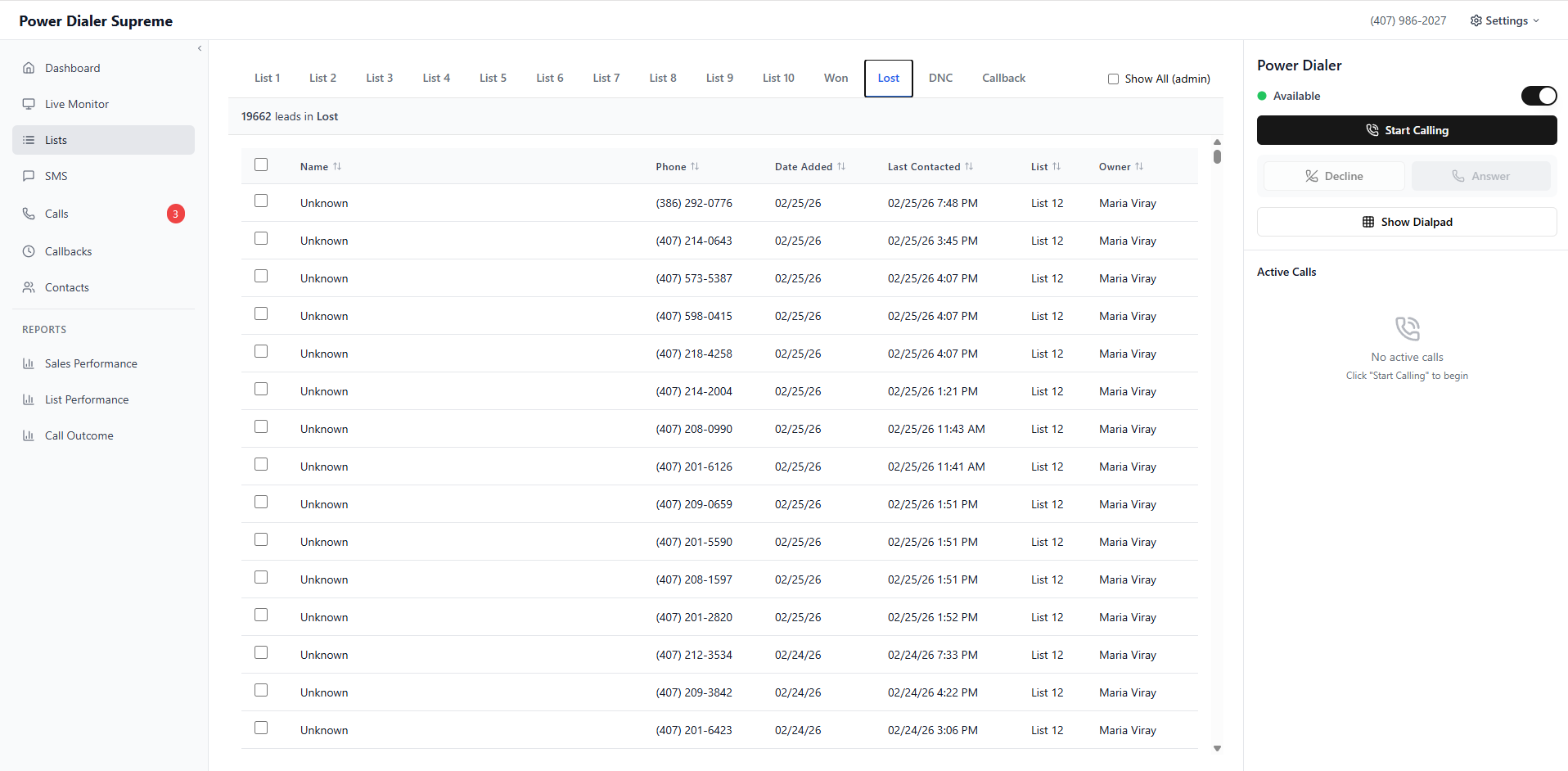Switch to the Callback tab
Image resolution: width=1568 pixels, height=771 pixels.
tap(1003, 78)
